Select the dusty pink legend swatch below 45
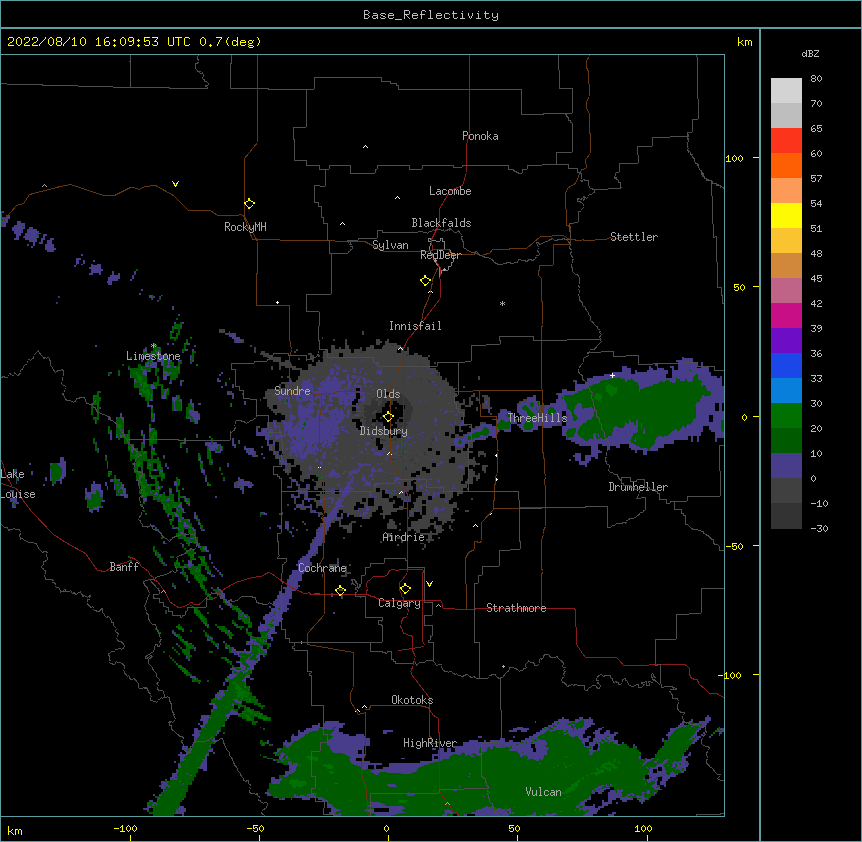The image size is (862, 842). [786, 290]
